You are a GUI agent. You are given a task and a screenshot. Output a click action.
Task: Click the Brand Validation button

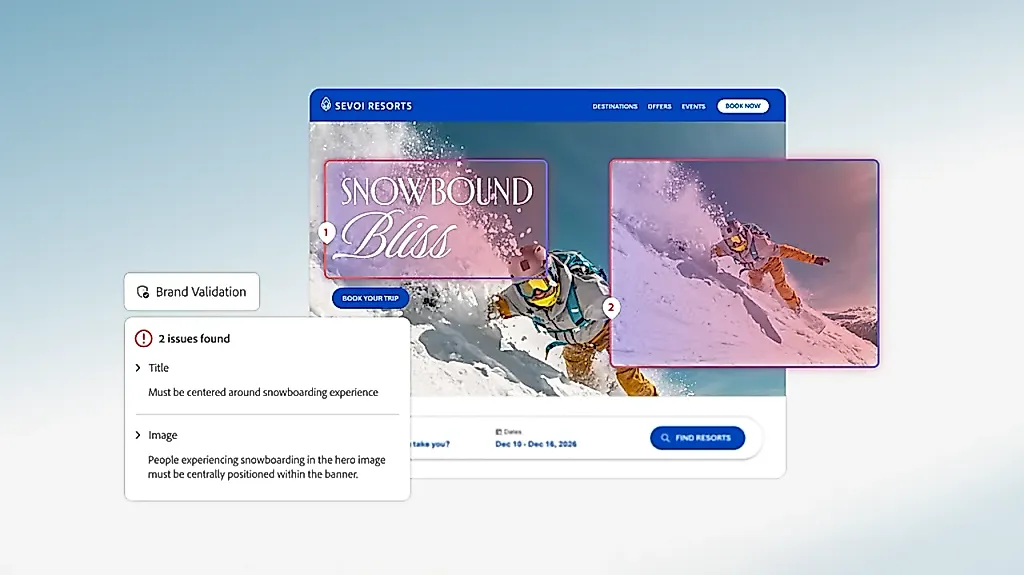click(192, 291)
